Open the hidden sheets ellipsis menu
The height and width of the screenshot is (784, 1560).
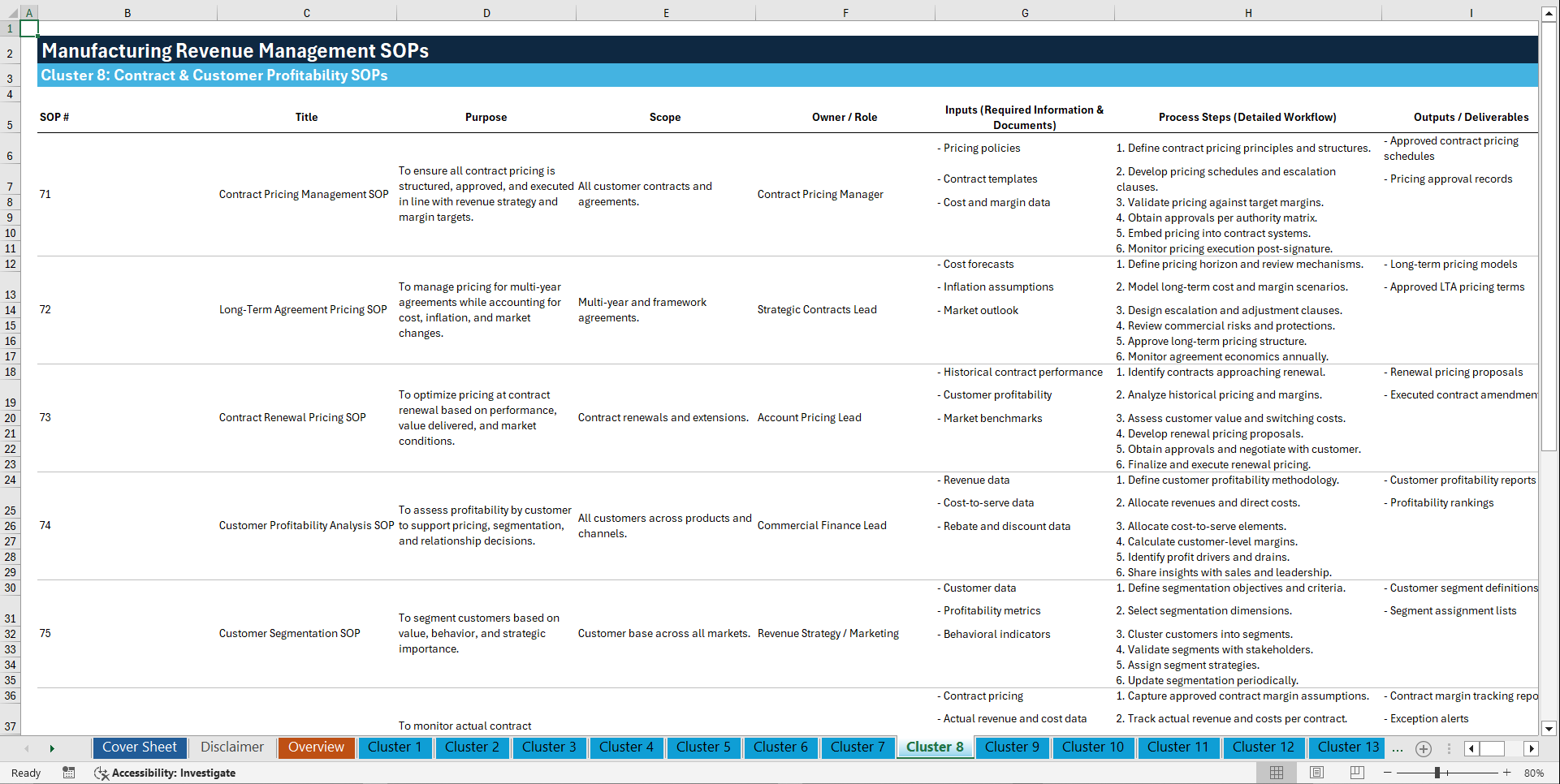(1398, 748)
